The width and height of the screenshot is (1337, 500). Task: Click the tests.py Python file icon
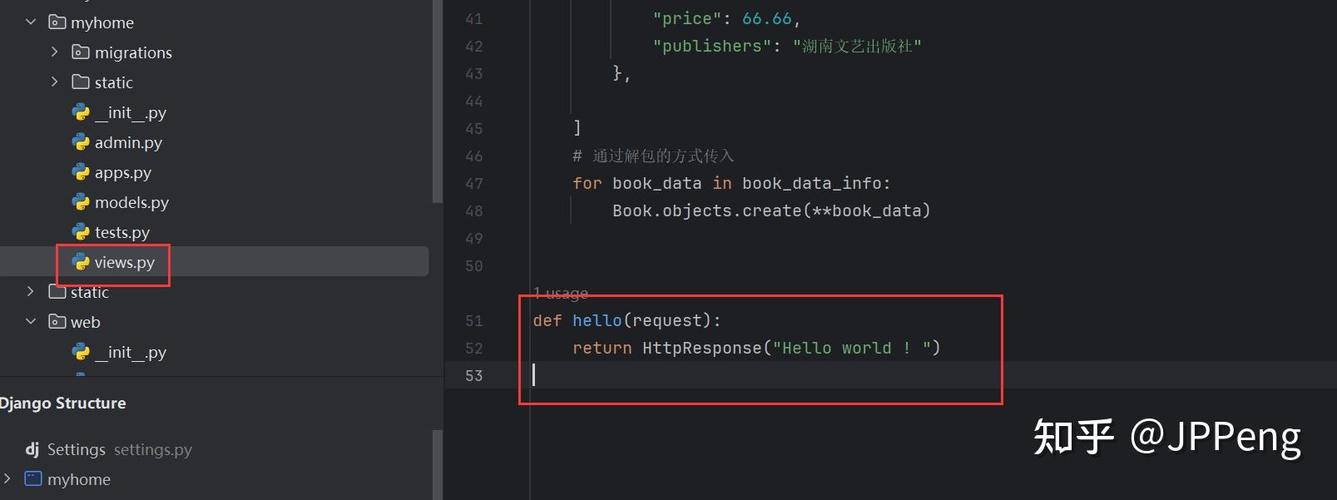(x=81, y=232)
